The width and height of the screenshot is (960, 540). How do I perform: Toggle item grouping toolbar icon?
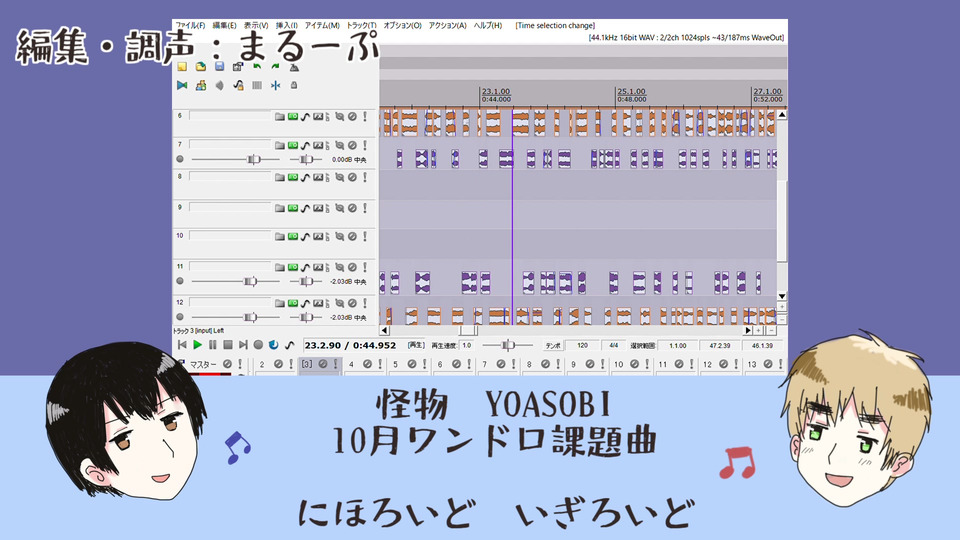(201, 85)
